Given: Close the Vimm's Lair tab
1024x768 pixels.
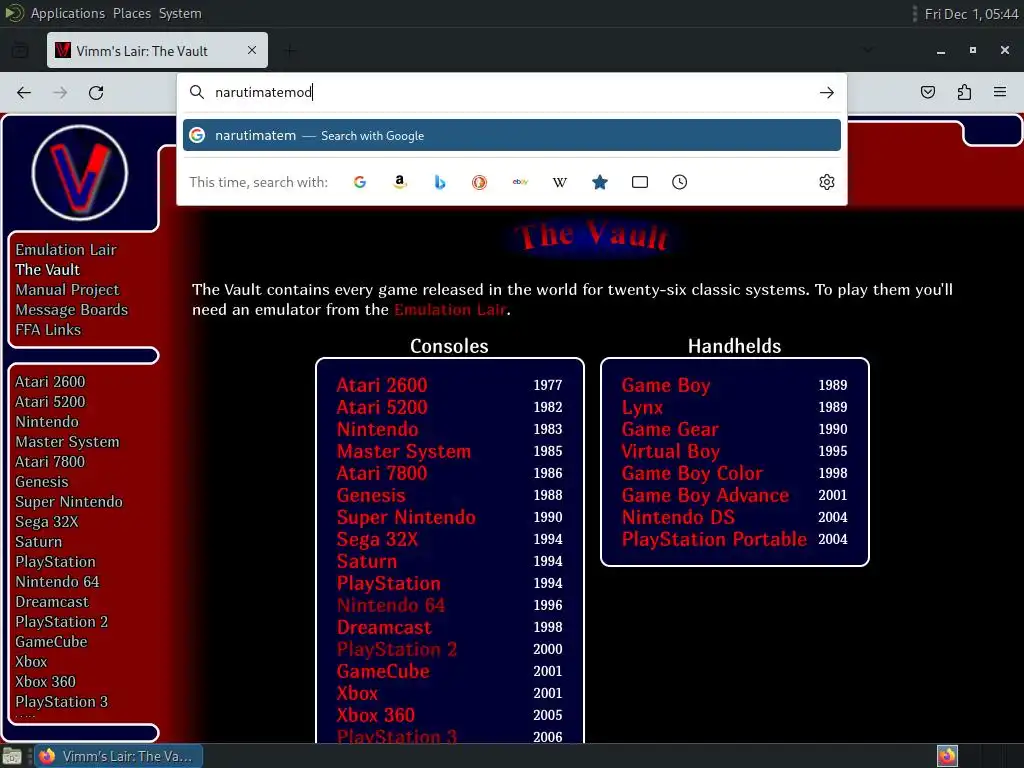Looking at the screenshot, I should [x=252, y=50].
